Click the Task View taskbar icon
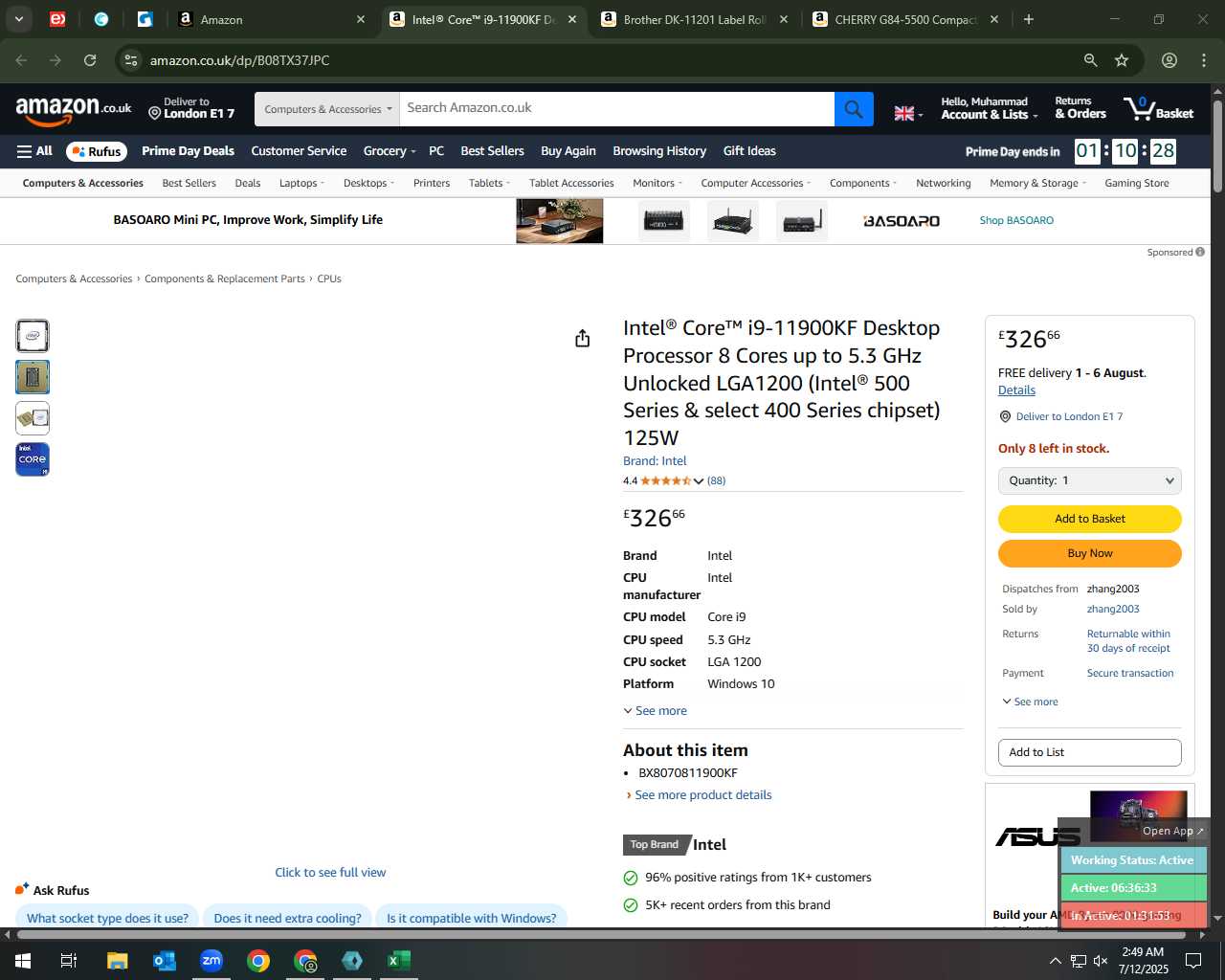This screenshot has height=980, width=1225. (x=69, y=960)
